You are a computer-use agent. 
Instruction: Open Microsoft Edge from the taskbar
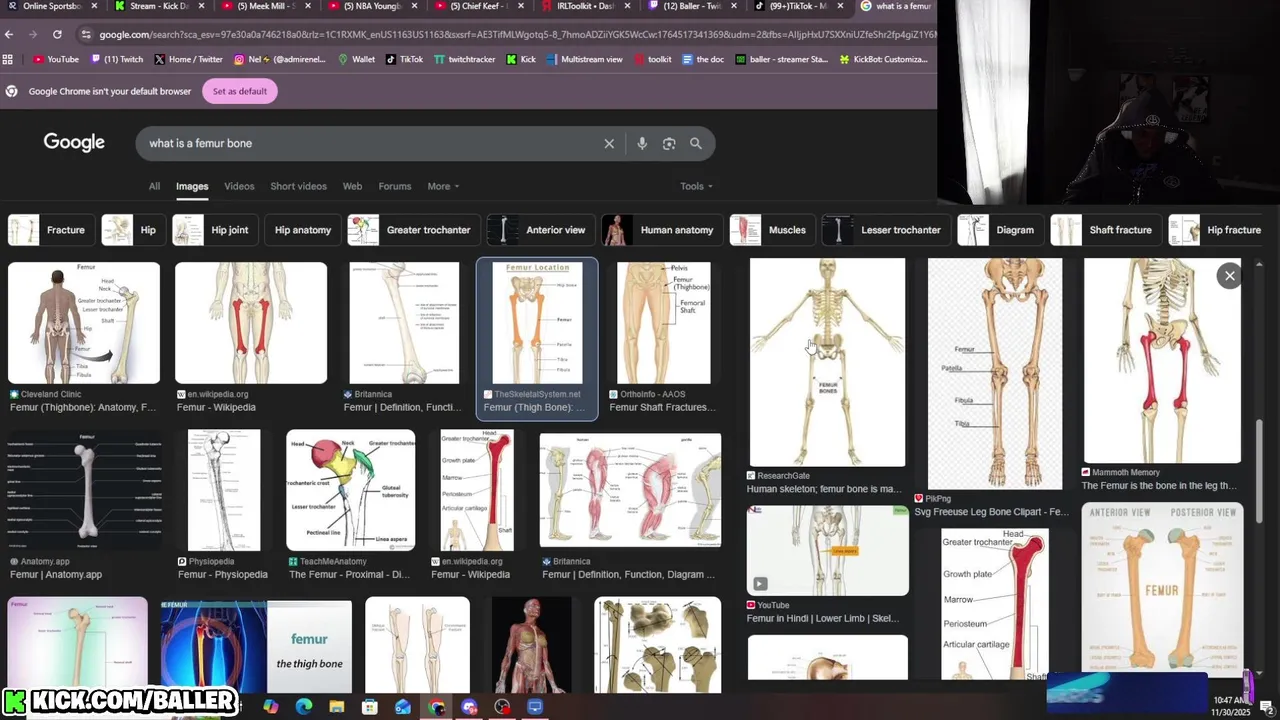pyautogui.click(x=304, y=707)
